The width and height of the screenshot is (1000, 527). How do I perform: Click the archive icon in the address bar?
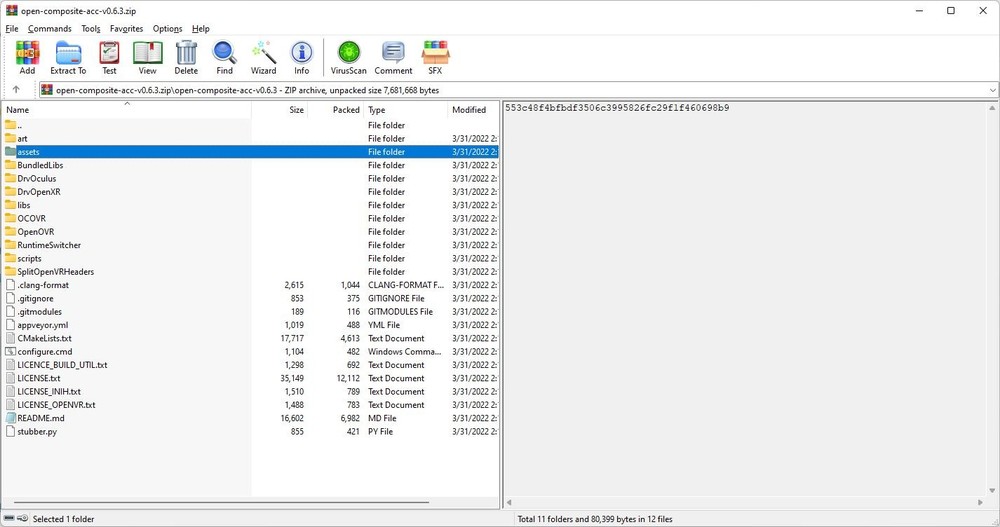click(x=47, y=90)
